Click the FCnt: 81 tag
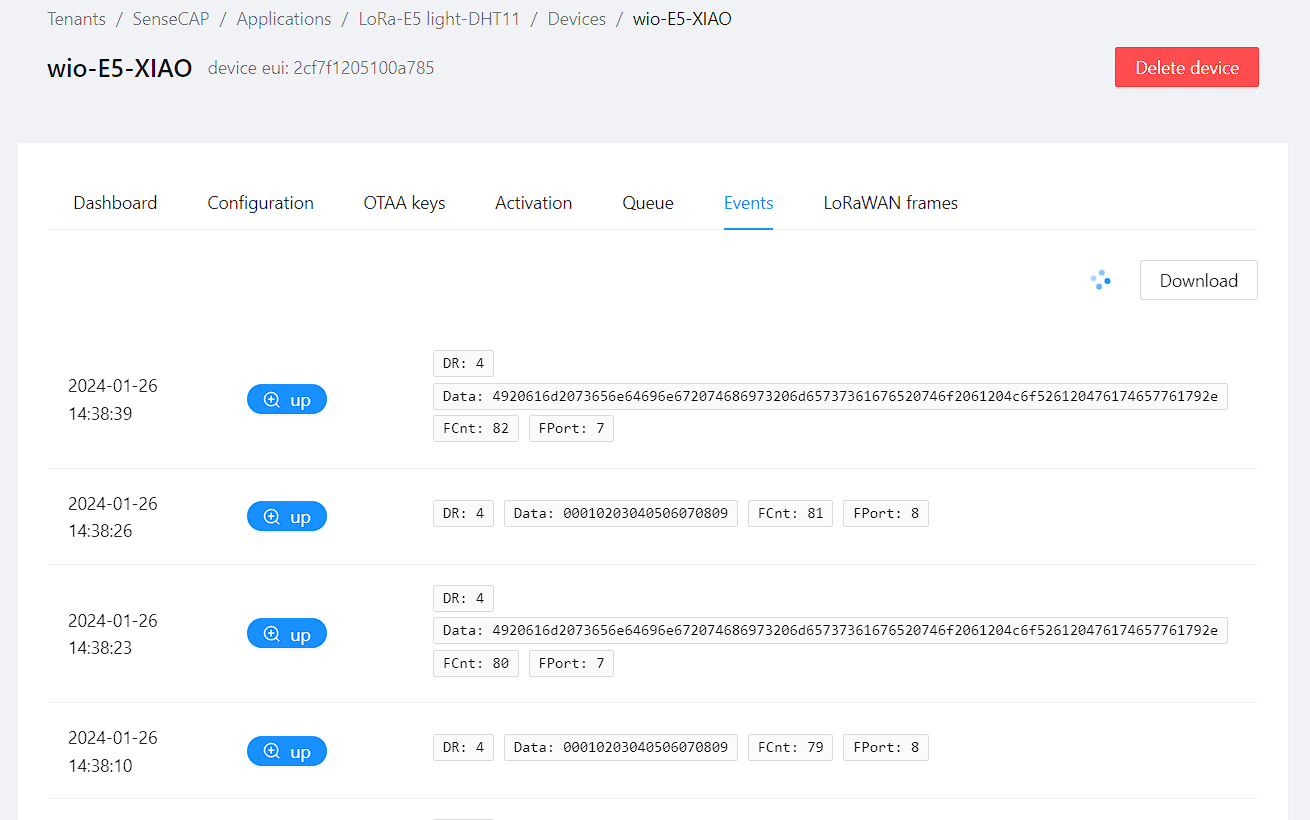The height and width of the screenshot is (820, 1310). tap(790, 513)
